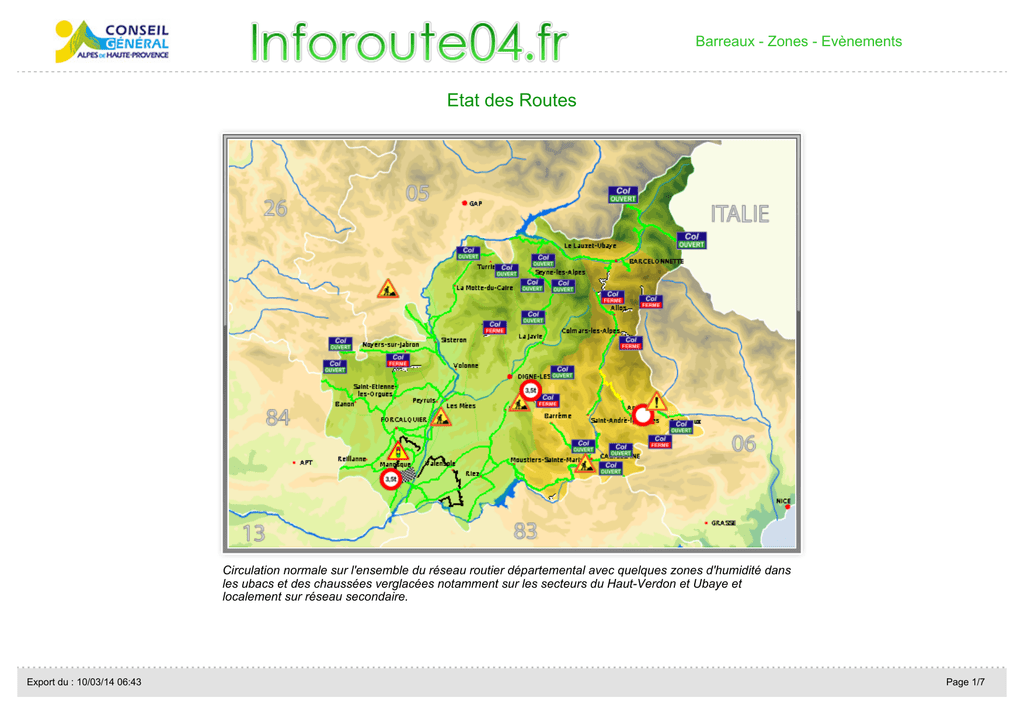Select the traffic light warning sign above Manosque
Viewport: 1024px width, 725px height.
pos(398,451)
